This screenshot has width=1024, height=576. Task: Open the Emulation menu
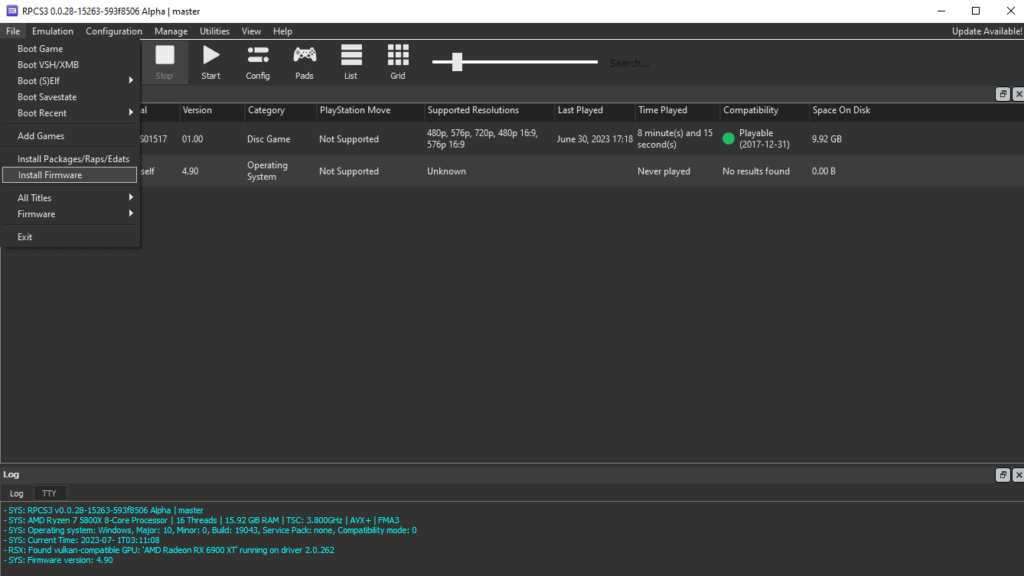point(52,31)
